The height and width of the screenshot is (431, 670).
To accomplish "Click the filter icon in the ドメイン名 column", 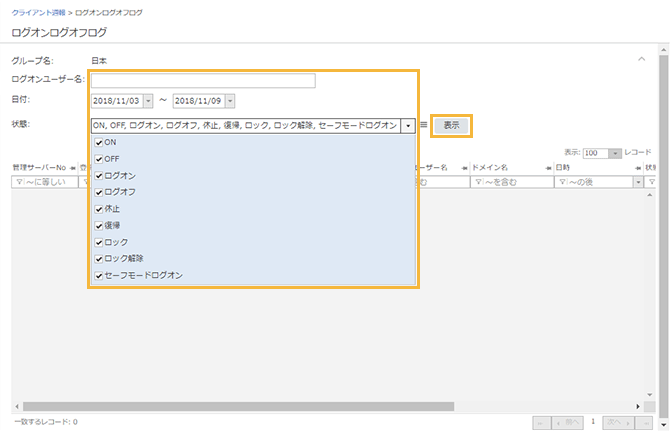I will click(x=478, y=182).
